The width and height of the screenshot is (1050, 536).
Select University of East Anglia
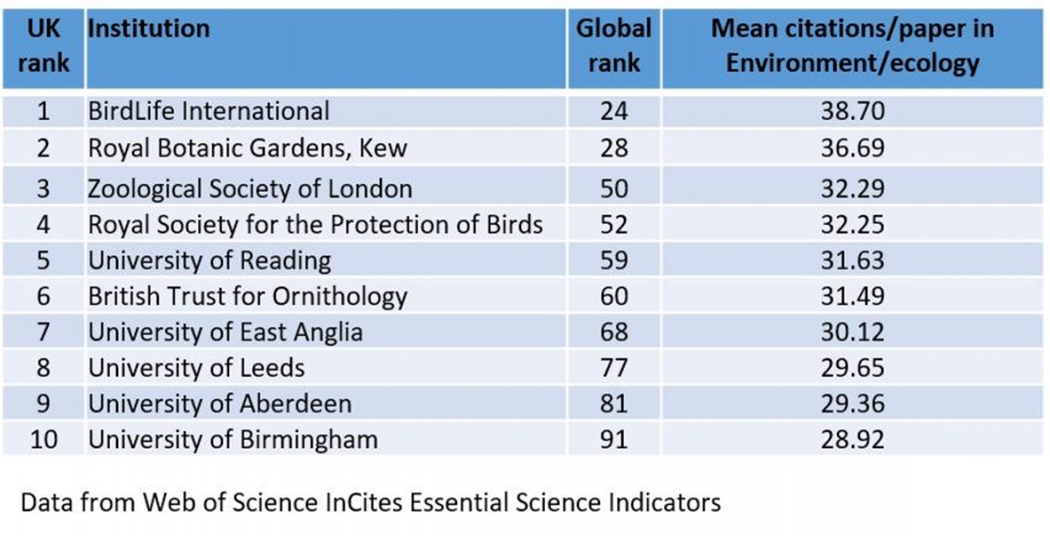(x=225, y=332)
